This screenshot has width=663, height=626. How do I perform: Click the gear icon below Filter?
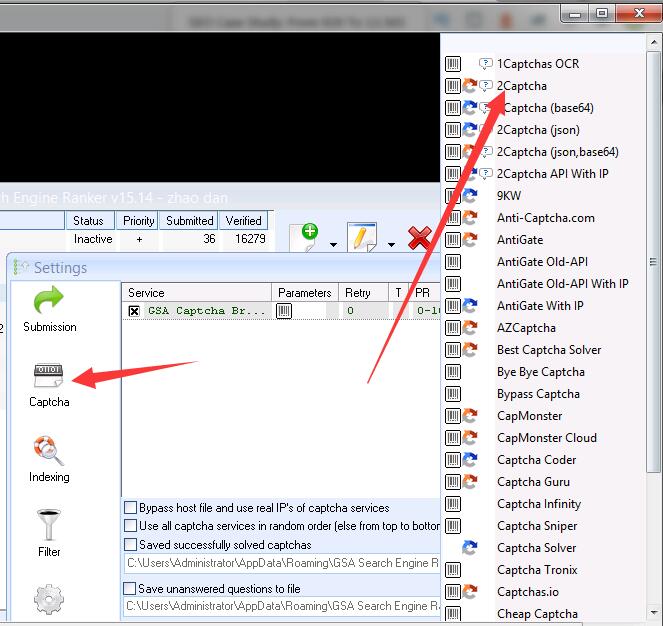49,599
